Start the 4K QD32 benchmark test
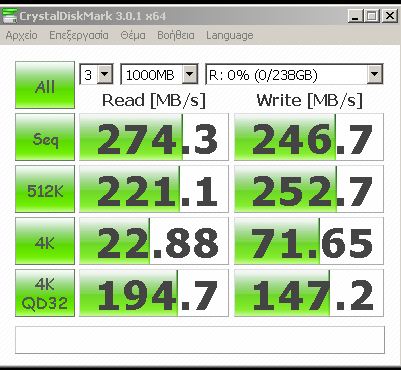Screen dimensions: 401x370 pyautogui.click(x=45, y=293)
